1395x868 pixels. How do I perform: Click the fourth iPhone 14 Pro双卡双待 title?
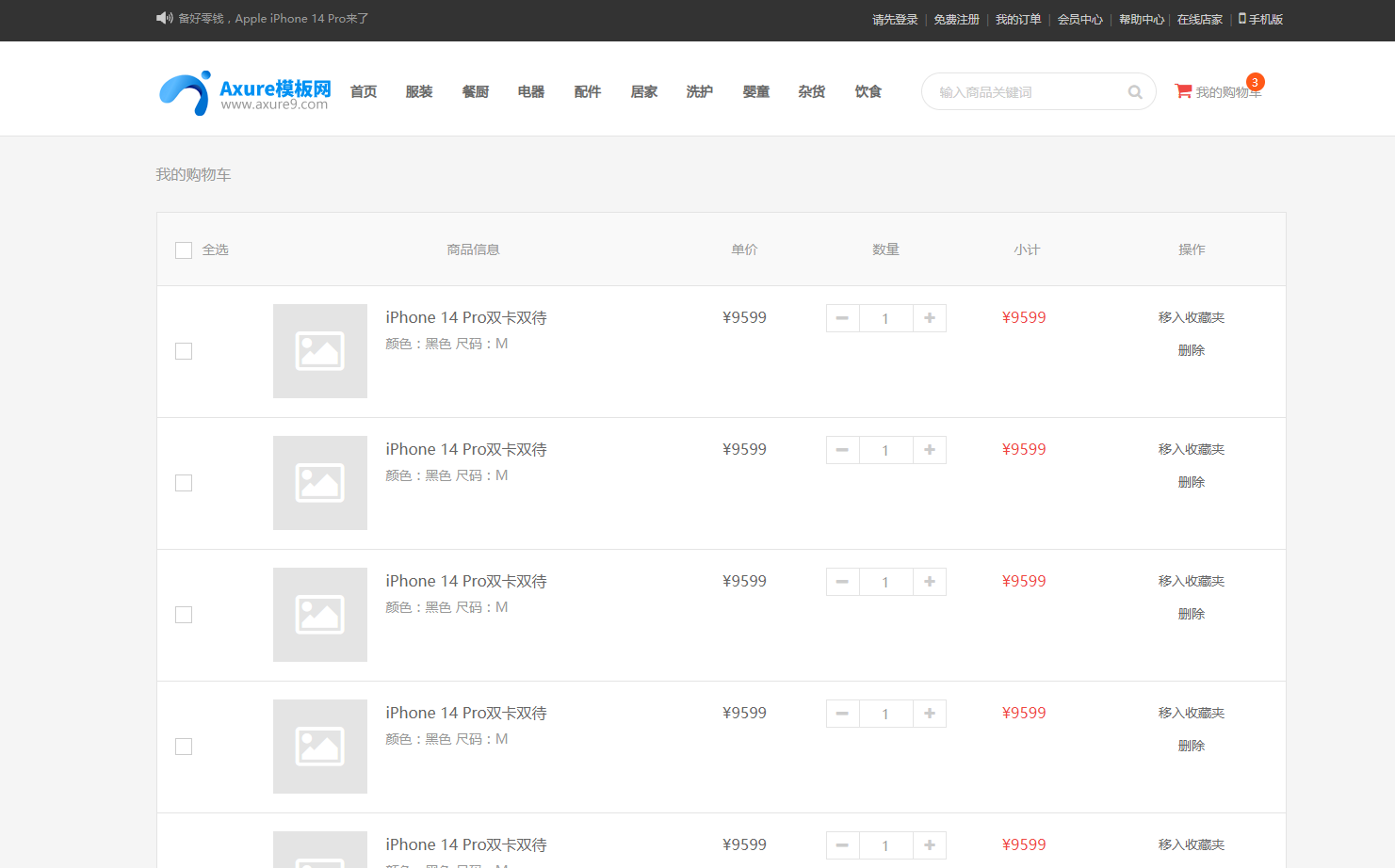[466, 713]
